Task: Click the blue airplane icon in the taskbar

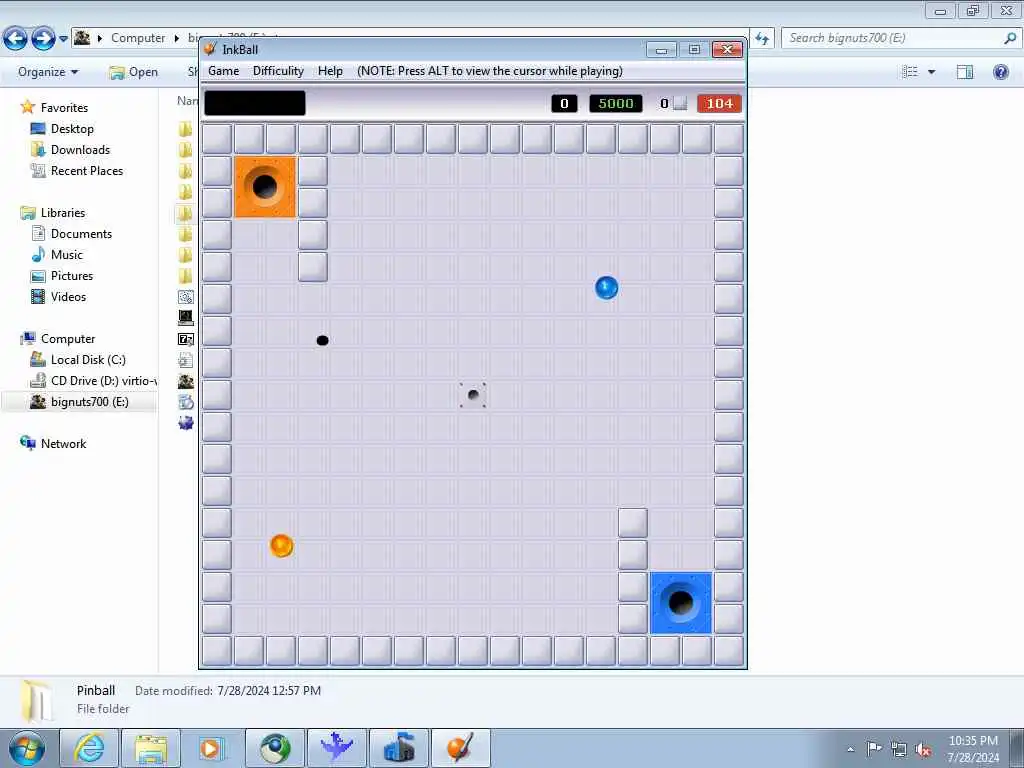Action: pos(336,748)
